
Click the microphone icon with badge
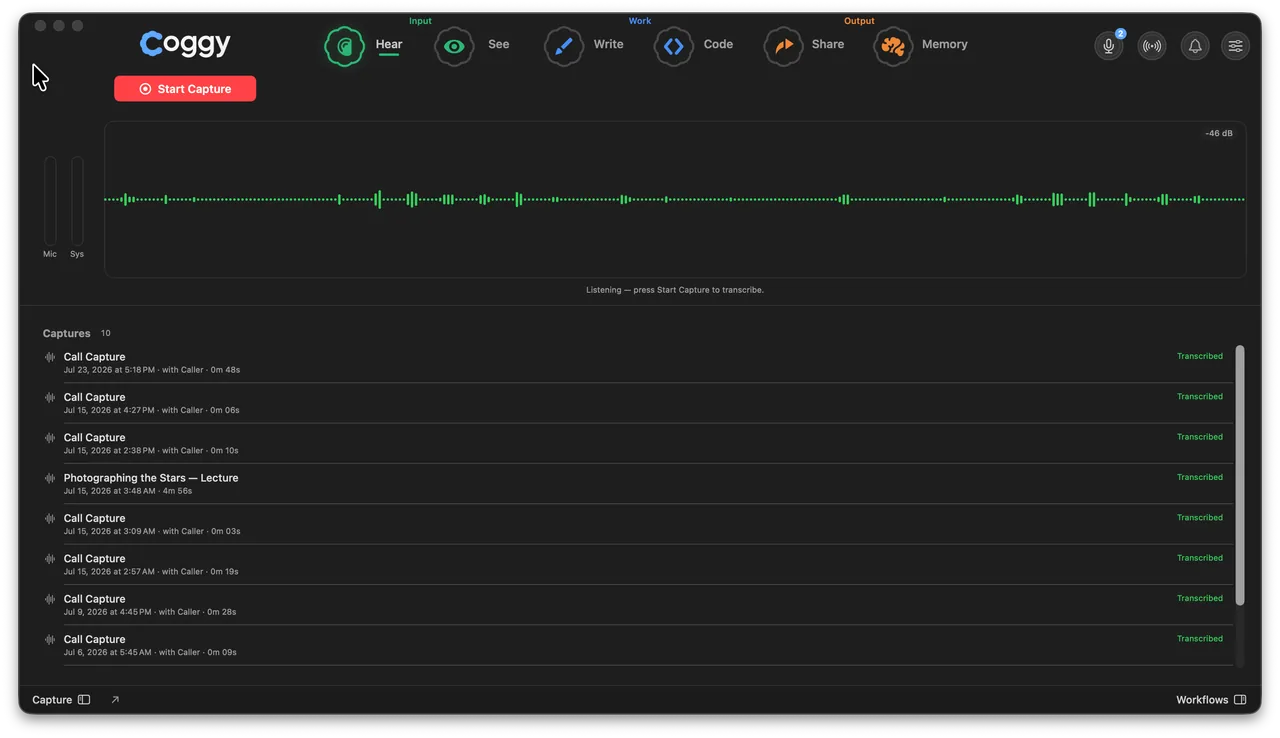(1108, 46)
